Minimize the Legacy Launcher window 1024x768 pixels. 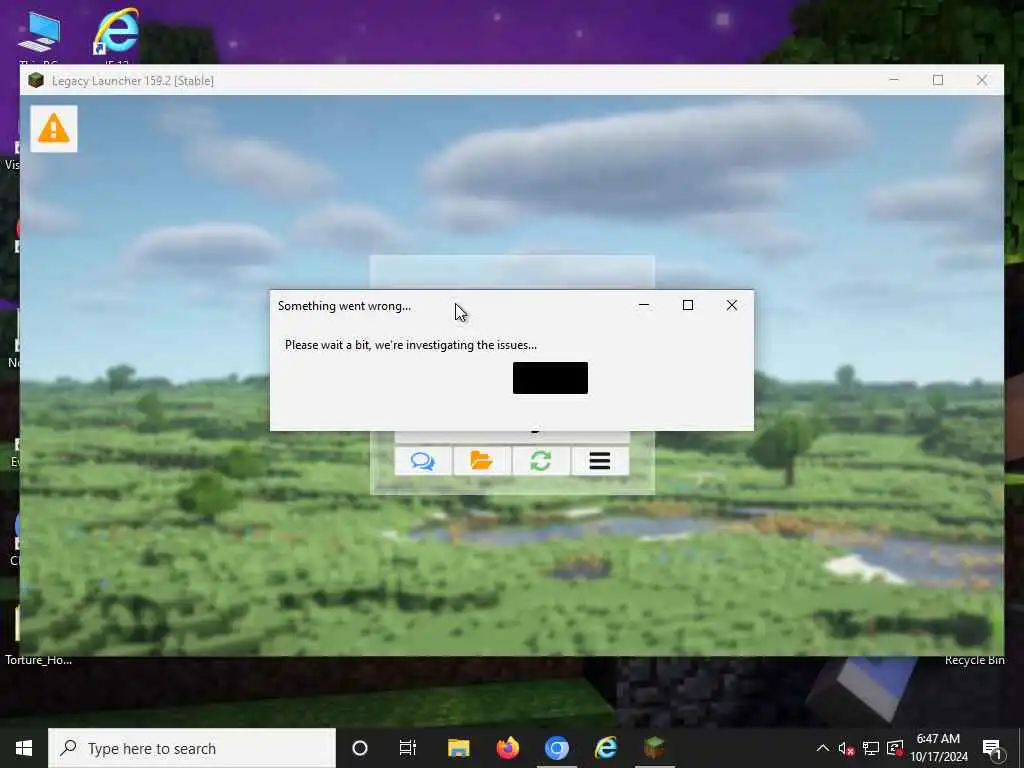coord(894,80)
